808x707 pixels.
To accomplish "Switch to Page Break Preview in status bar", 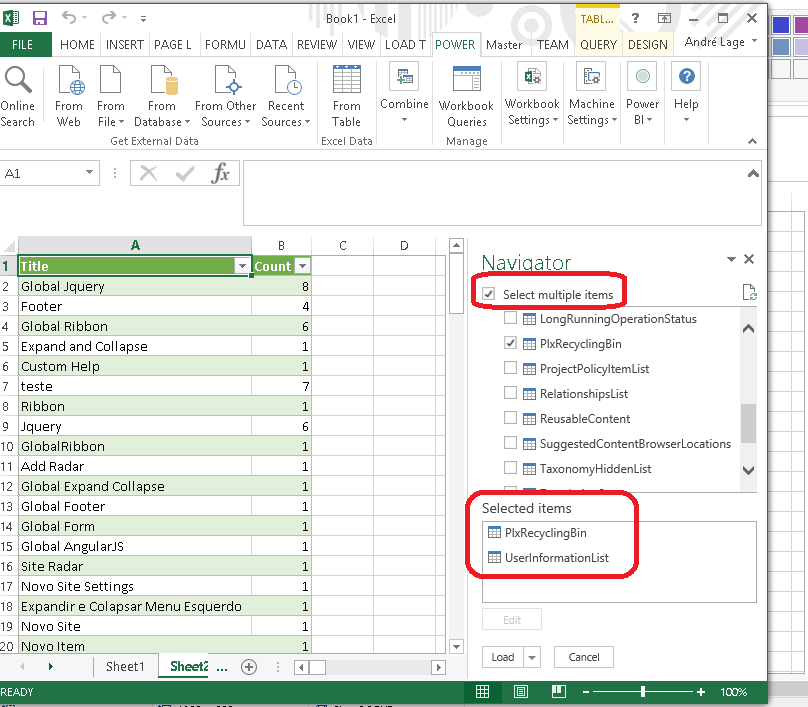I will [x=559, y=692].
